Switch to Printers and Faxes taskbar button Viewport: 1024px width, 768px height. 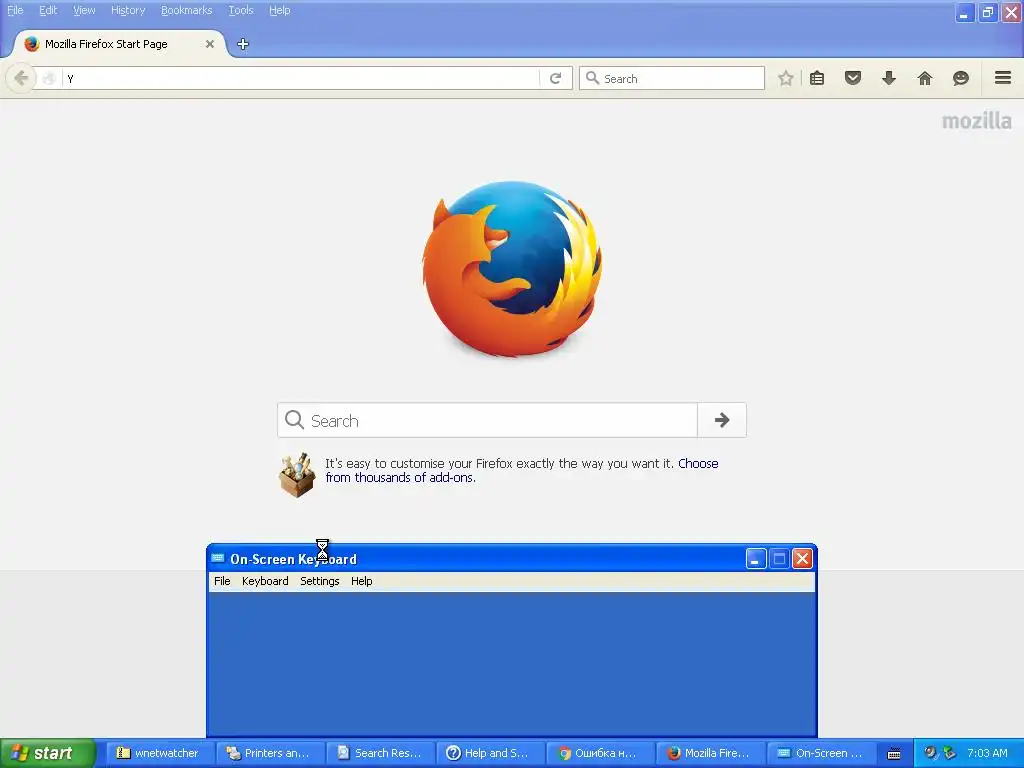pyautogui.click(x=271, y=753)
